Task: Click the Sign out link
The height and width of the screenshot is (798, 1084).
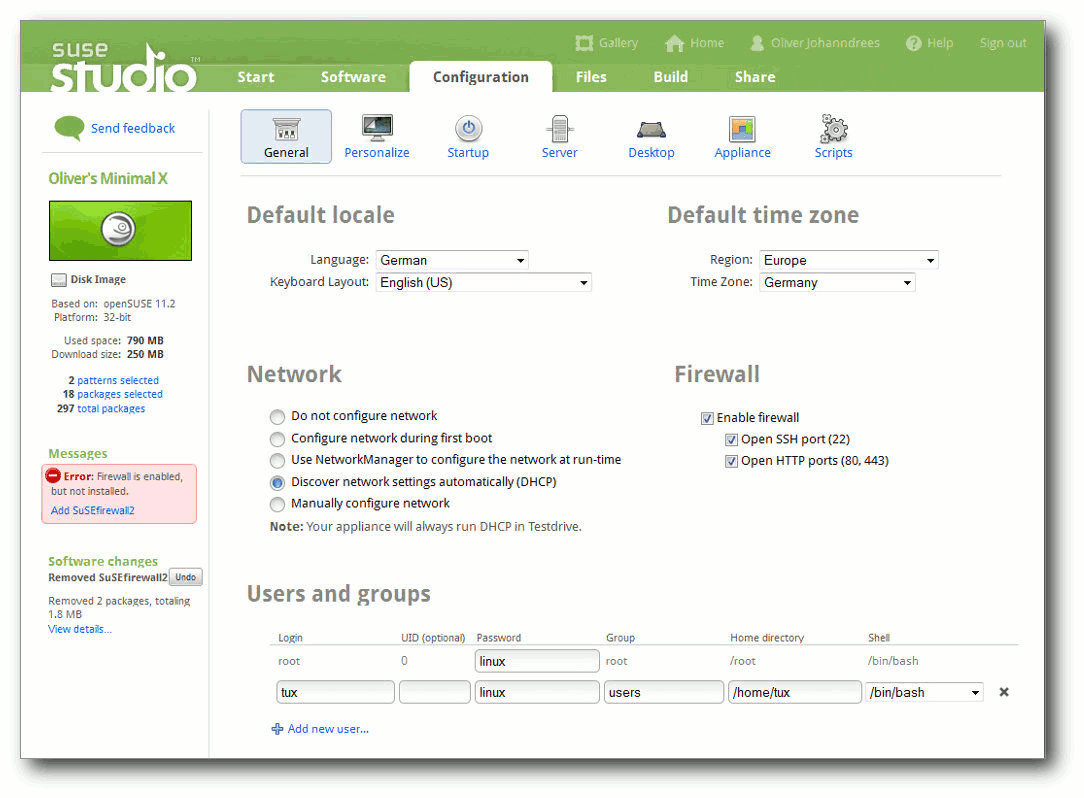Action: pyautogui.click(x=1002, y=43)
